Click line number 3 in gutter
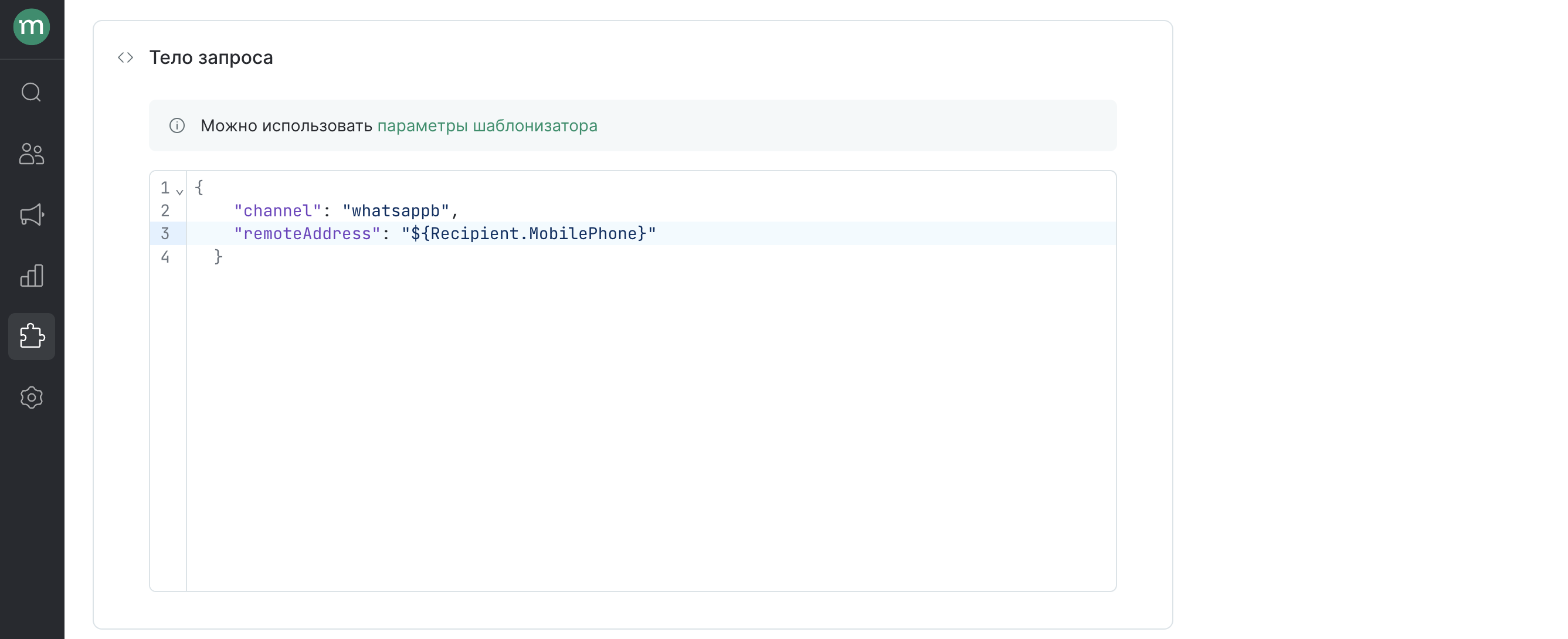The width and height of the screenshot is (1568, 639). (x=165, y=234)
